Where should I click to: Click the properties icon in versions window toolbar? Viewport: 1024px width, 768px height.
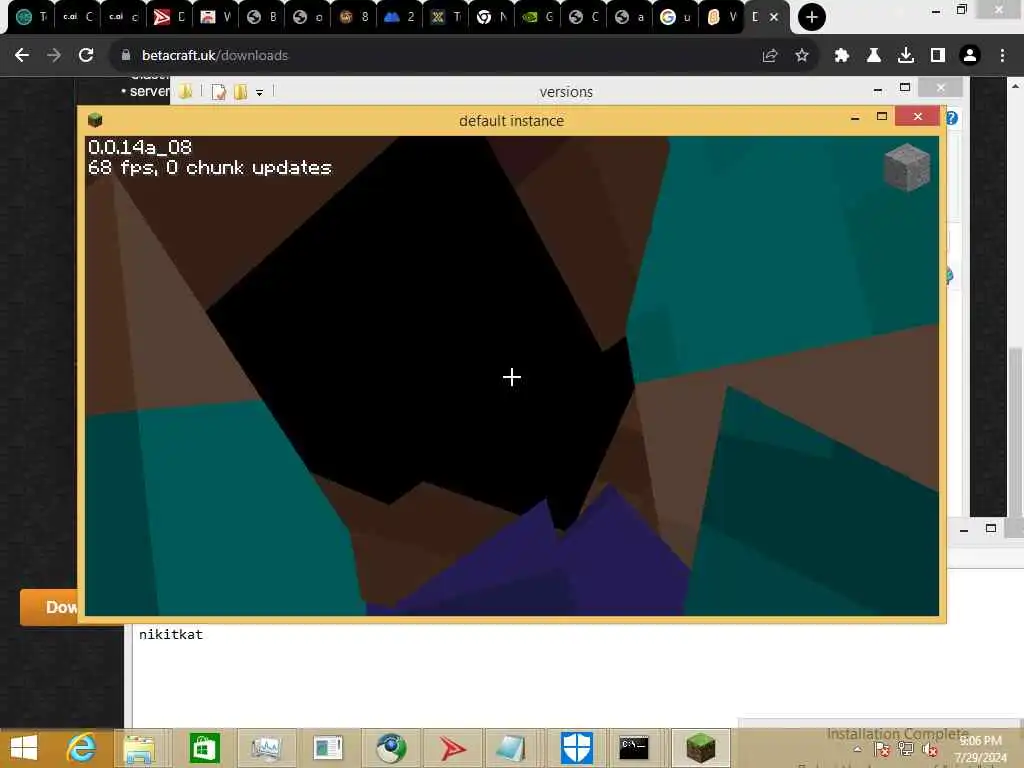click(219, 91)
